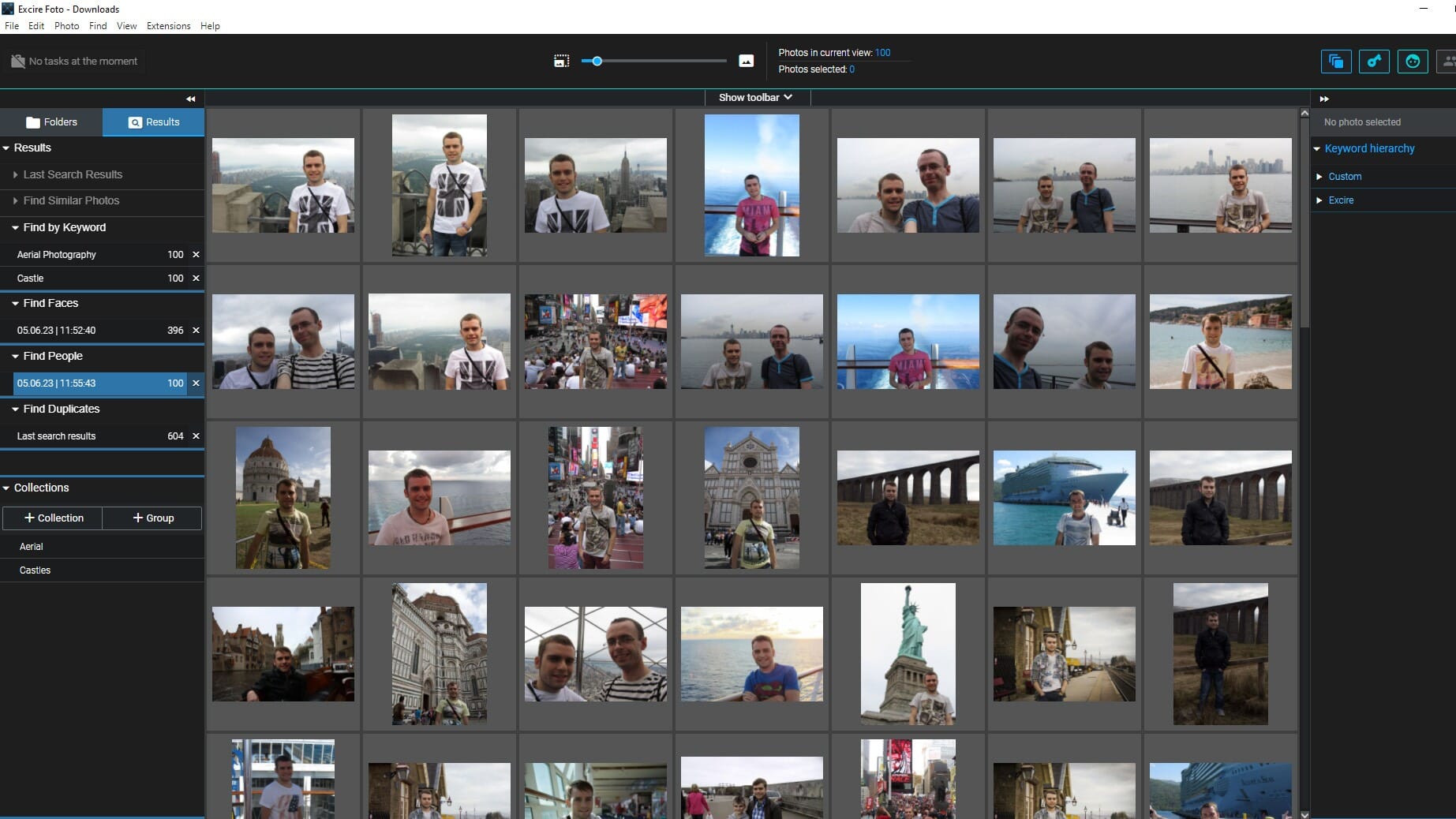1456x819 pixels.
Task: Click the + Collection button
Action: click(51, 518)
